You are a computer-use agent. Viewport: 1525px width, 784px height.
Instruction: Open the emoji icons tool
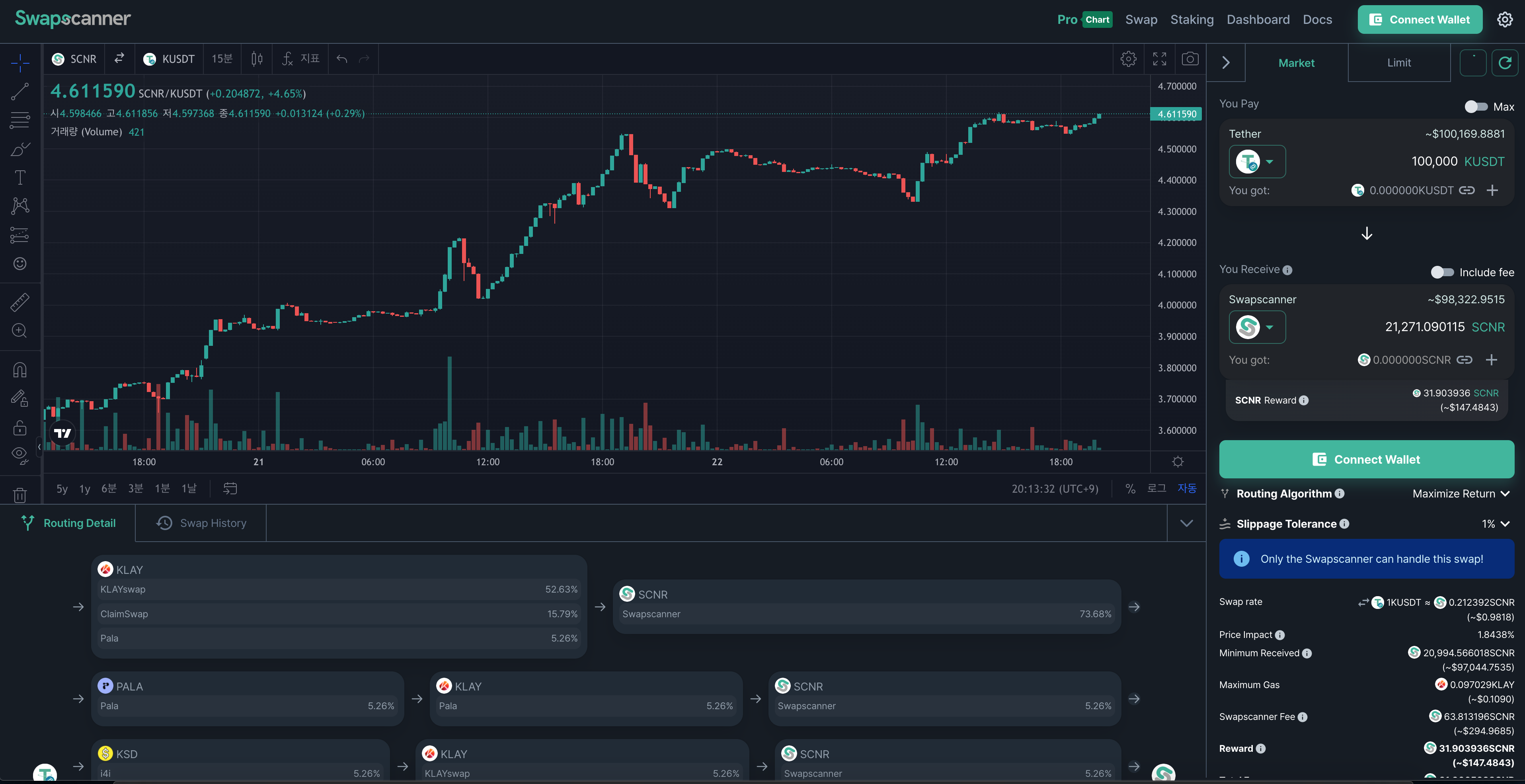click(x=20, y=263)
